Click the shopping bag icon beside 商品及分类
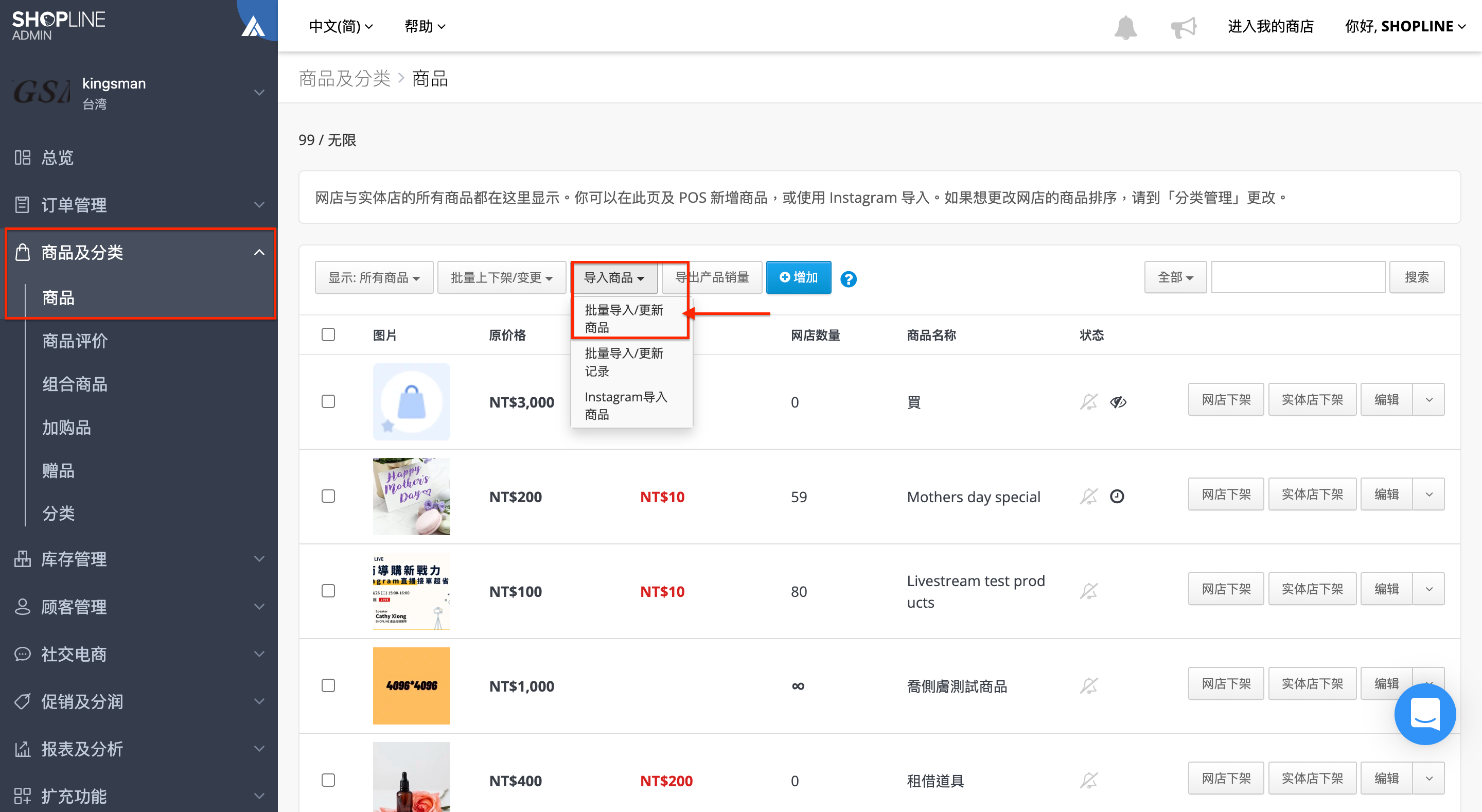This screenshot has height=812, width=1482. [x=23, y=252]
